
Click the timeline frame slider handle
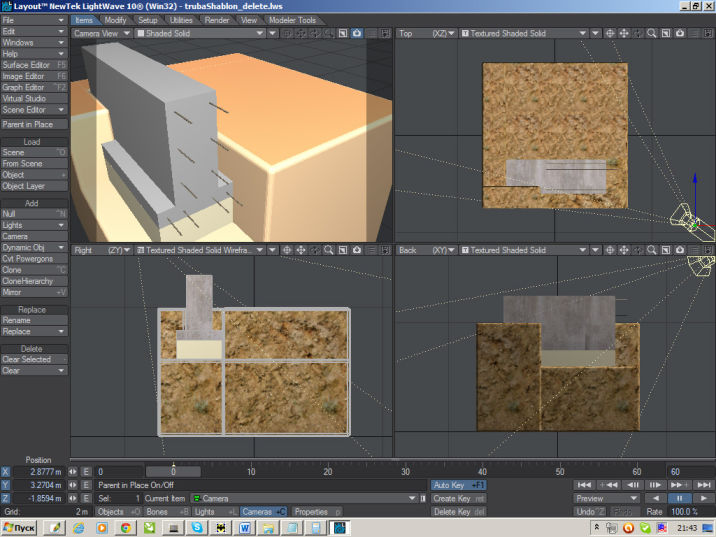[x=173, y=471]
